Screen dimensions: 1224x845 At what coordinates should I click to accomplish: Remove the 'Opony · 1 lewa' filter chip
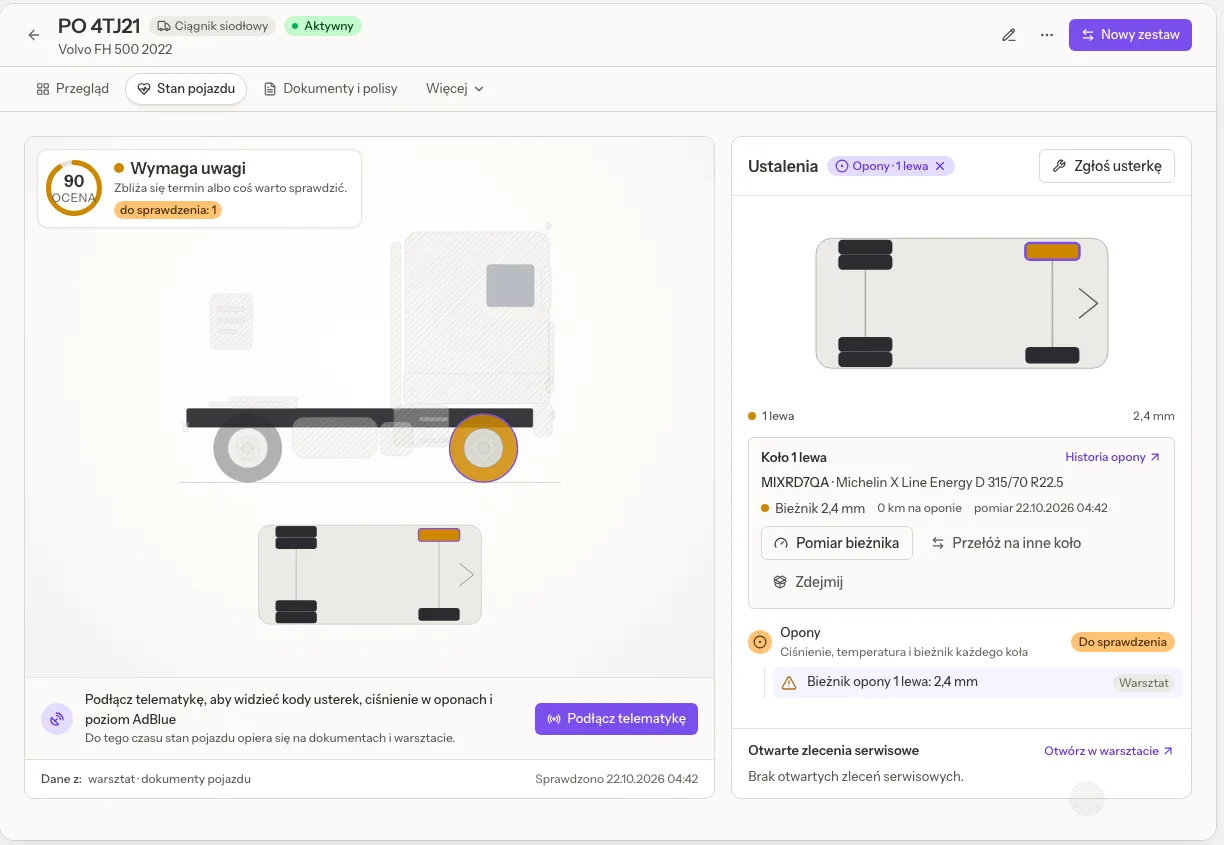[x=940, y=166]
